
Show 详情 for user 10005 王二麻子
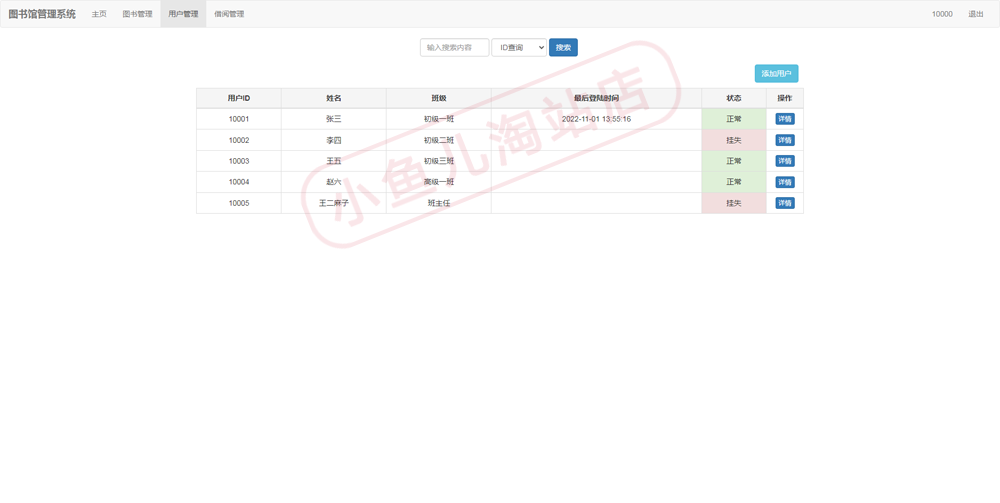pos(784,203)
